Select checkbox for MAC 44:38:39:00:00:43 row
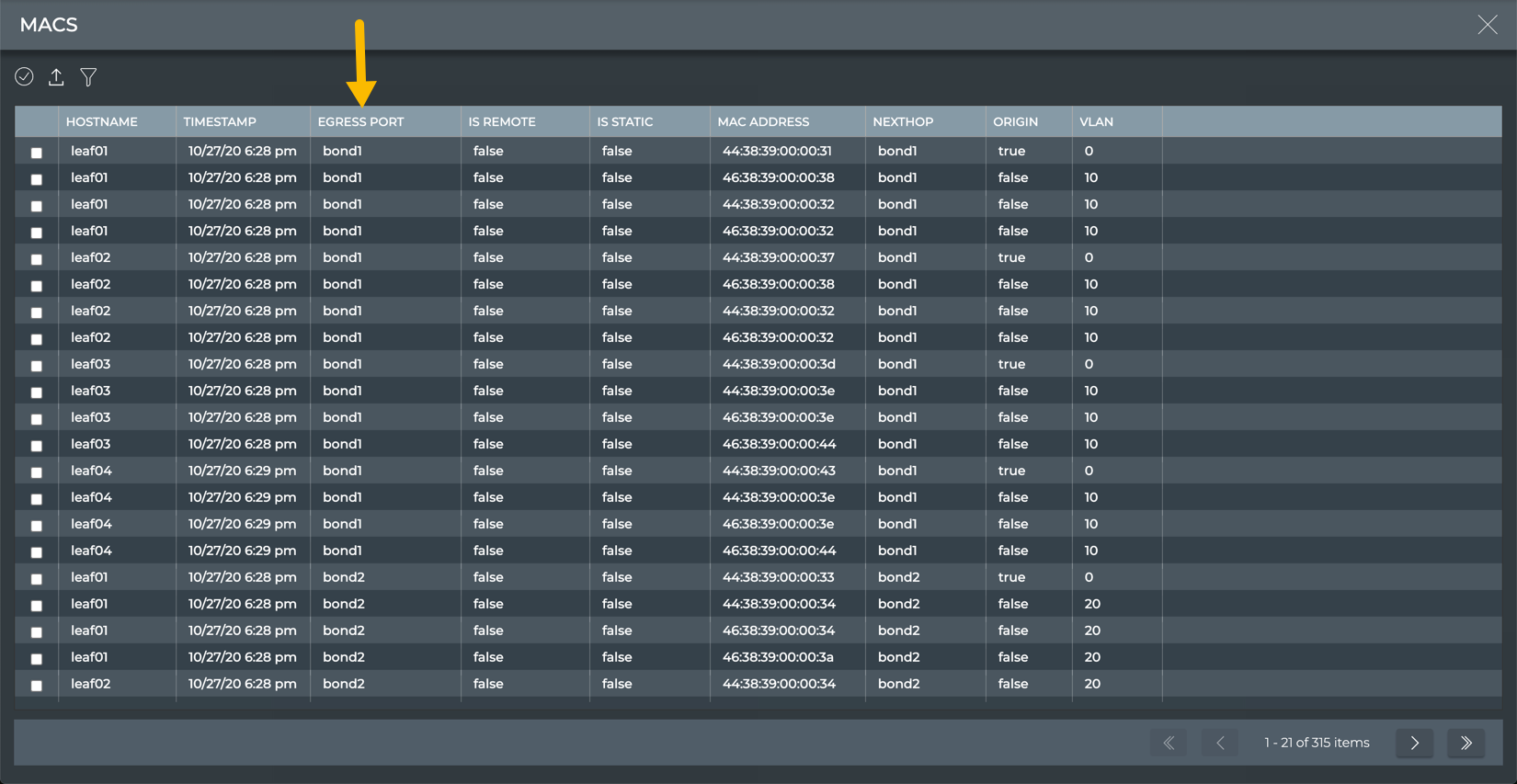 point(37,472)
